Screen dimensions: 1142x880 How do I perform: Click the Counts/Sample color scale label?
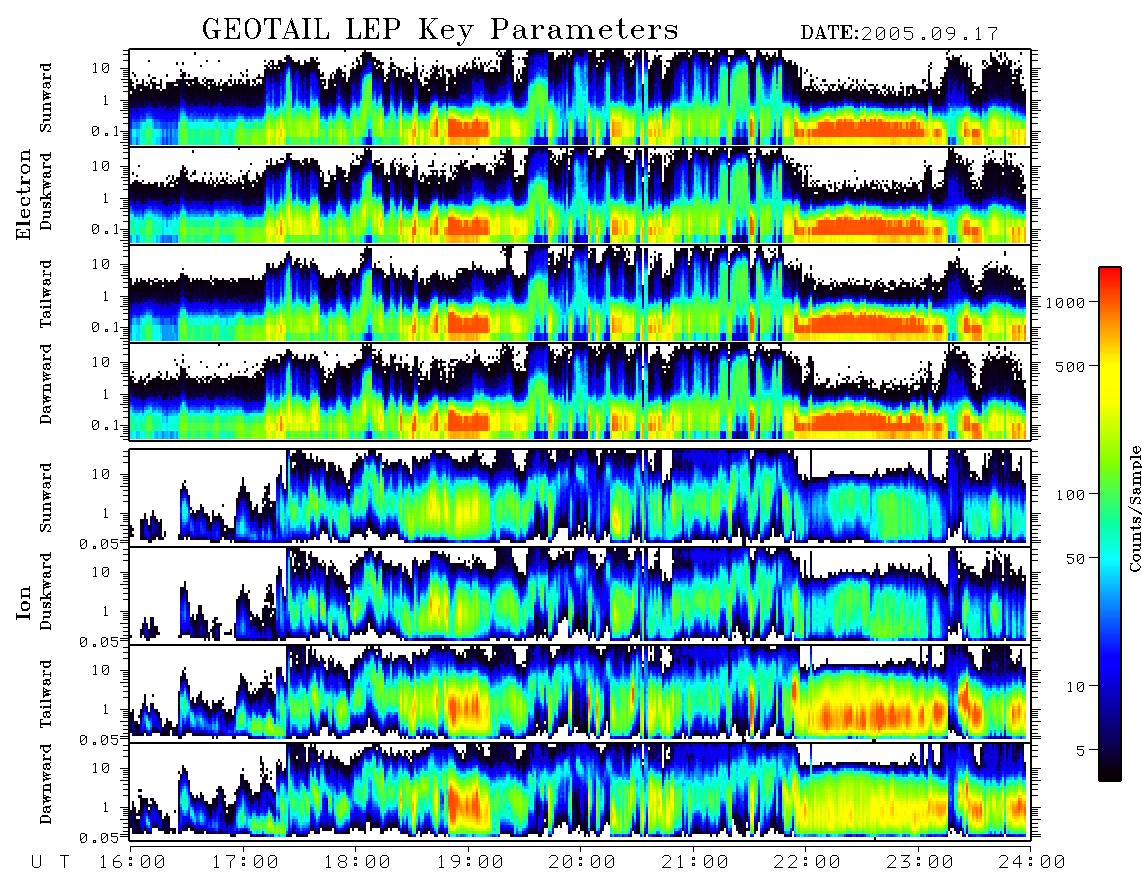[x=1134, y=509]
